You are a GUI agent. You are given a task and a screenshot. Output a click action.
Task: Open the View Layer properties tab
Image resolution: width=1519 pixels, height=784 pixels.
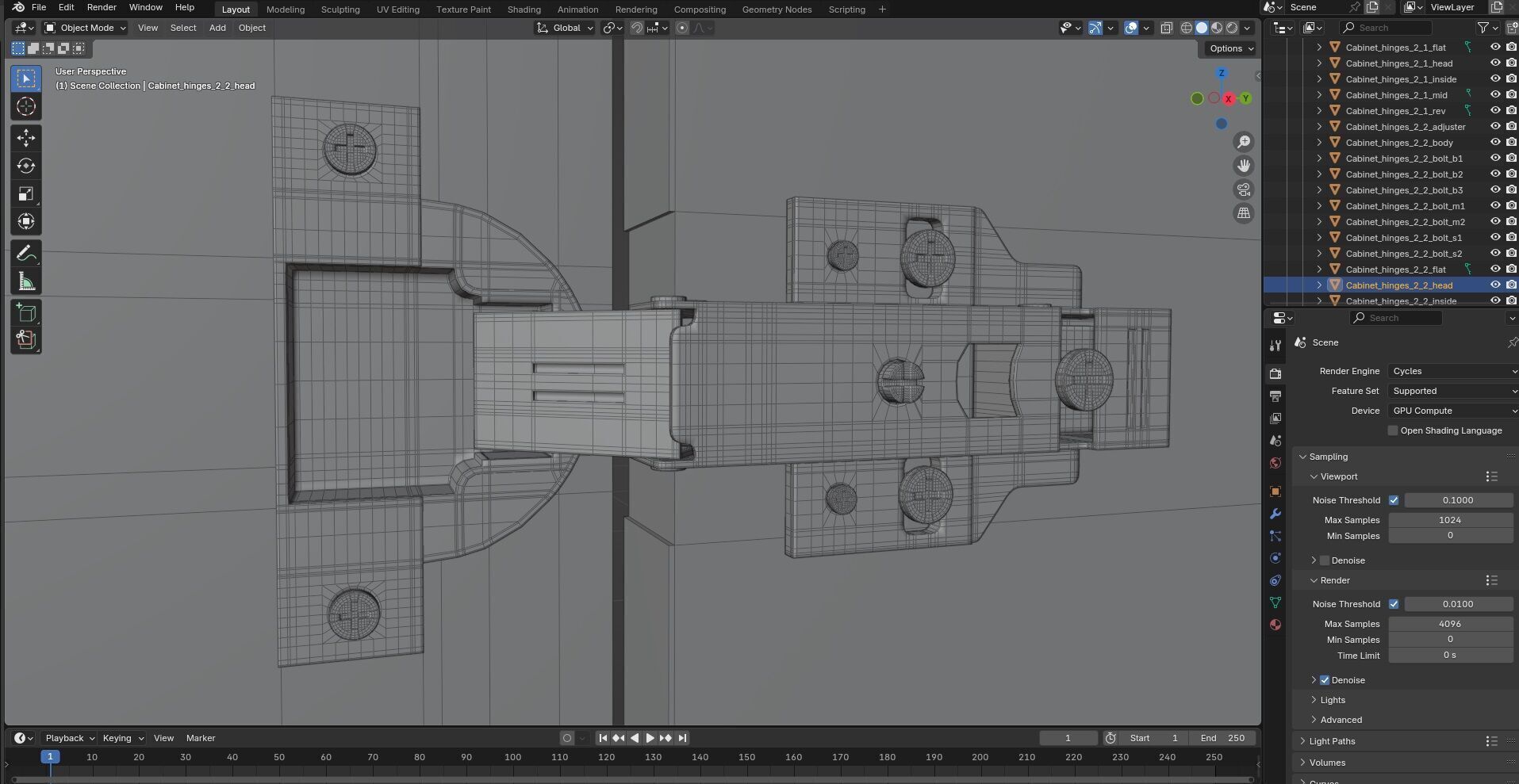pyautogui.click(x=1275, y=418)
